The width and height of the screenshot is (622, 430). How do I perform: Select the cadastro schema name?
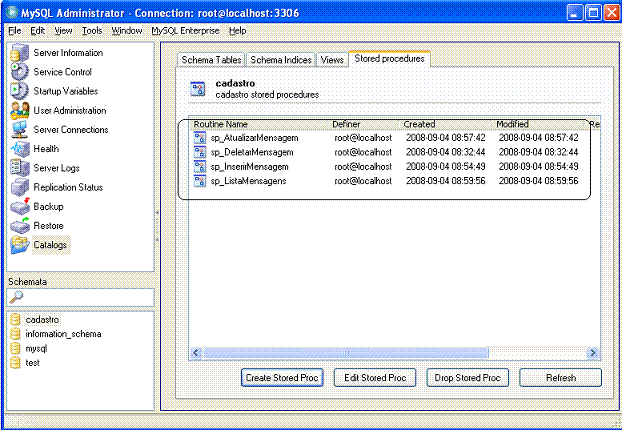(x=42, y=320)
